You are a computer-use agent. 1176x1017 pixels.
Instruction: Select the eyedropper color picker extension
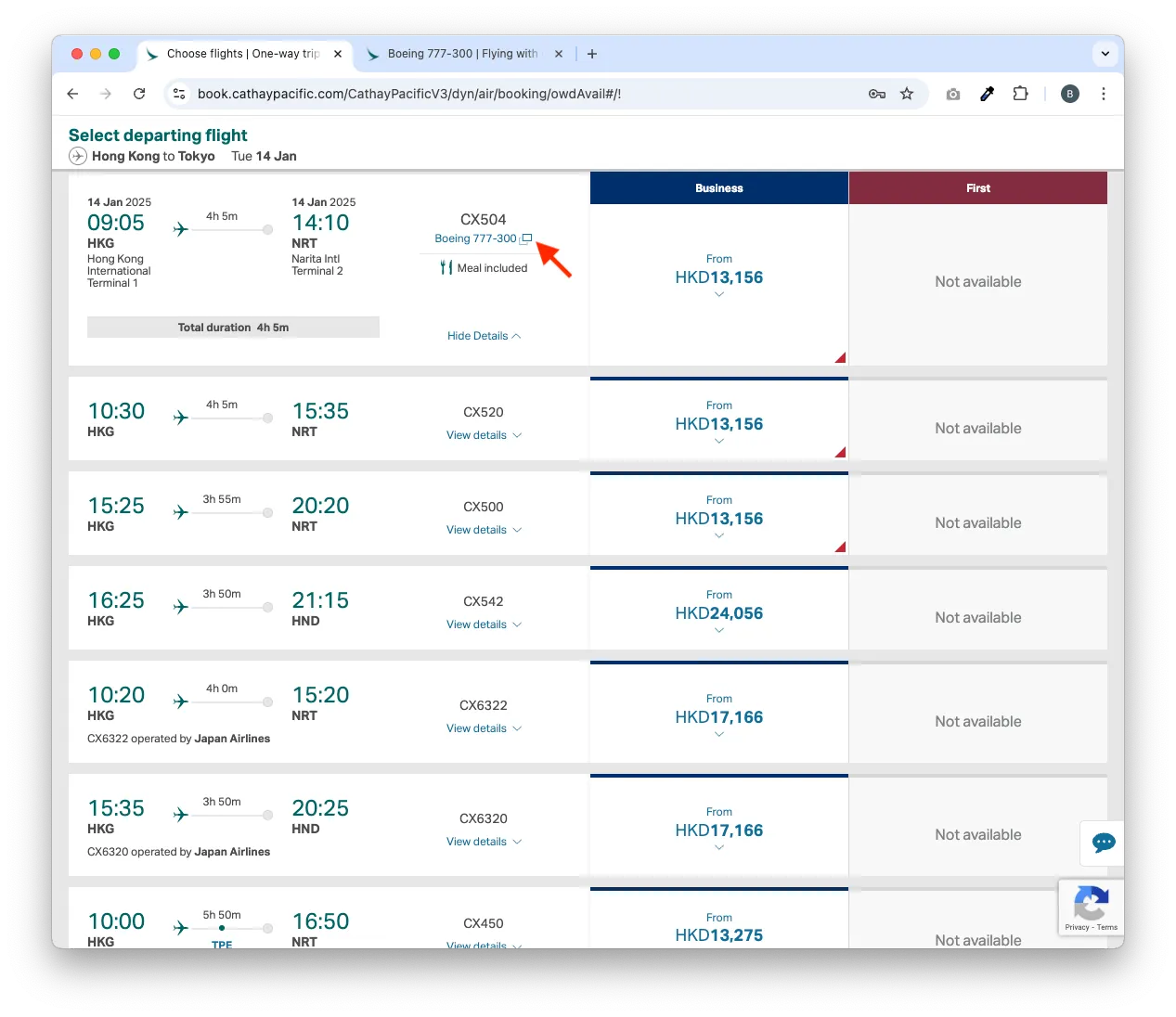point(987,94)
